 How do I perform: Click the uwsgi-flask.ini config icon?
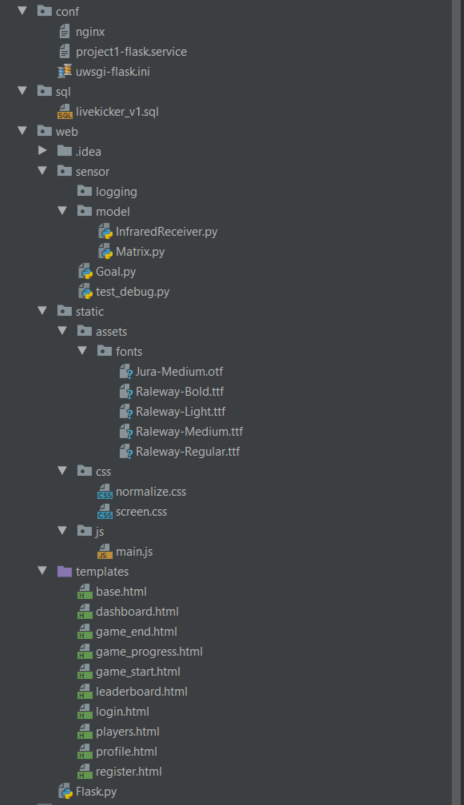[65, 71]
